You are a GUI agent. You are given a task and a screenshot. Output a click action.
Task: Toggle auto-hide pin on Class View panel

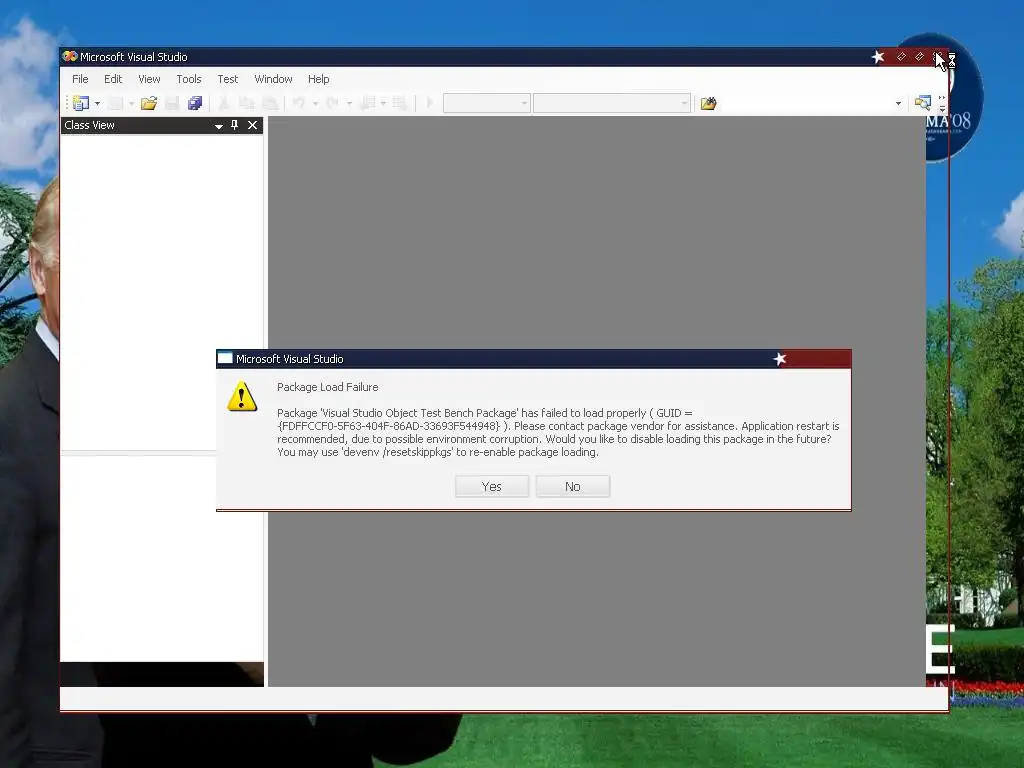[234, 125]
